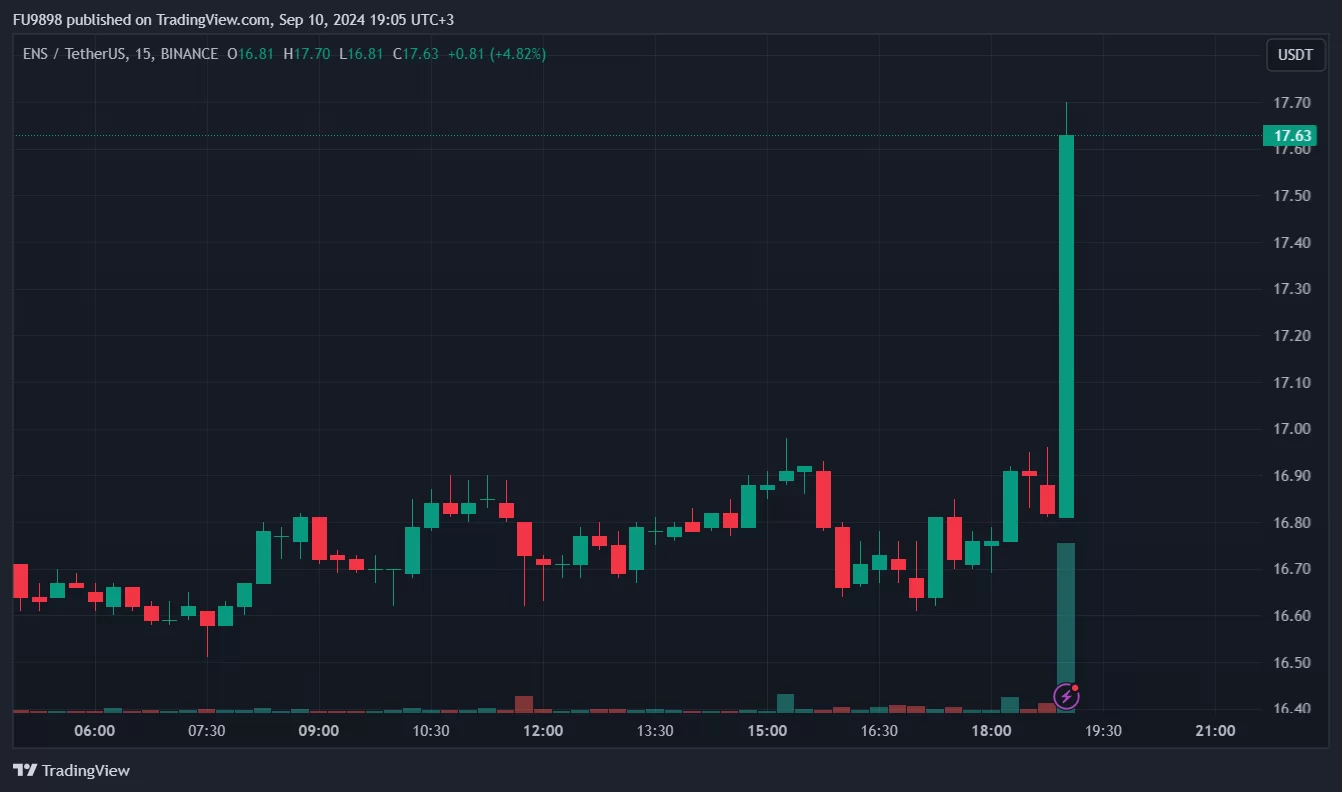Image resolution: width=1342 pixels, height=792 pixels.
Task: Click the 12:00 time axis label
Action: (x=543, y=731)
